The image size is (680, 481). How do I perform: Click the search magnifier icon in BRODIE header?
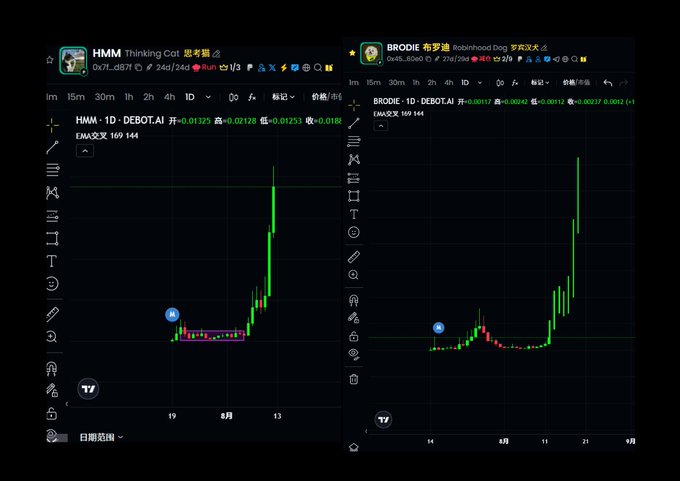(x=575, y=59)
